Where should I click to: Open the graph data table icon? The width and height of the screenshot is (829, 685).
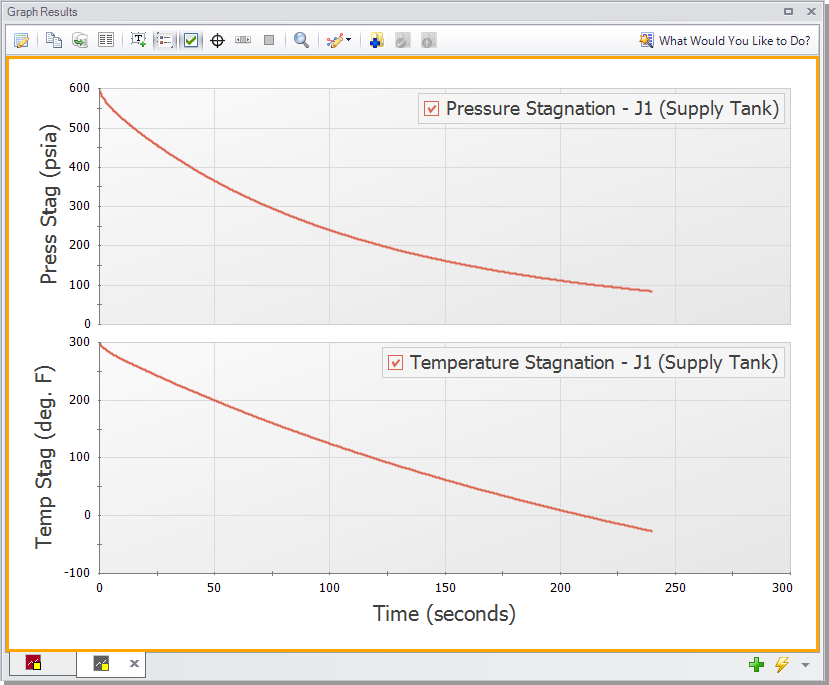(105, 41)
